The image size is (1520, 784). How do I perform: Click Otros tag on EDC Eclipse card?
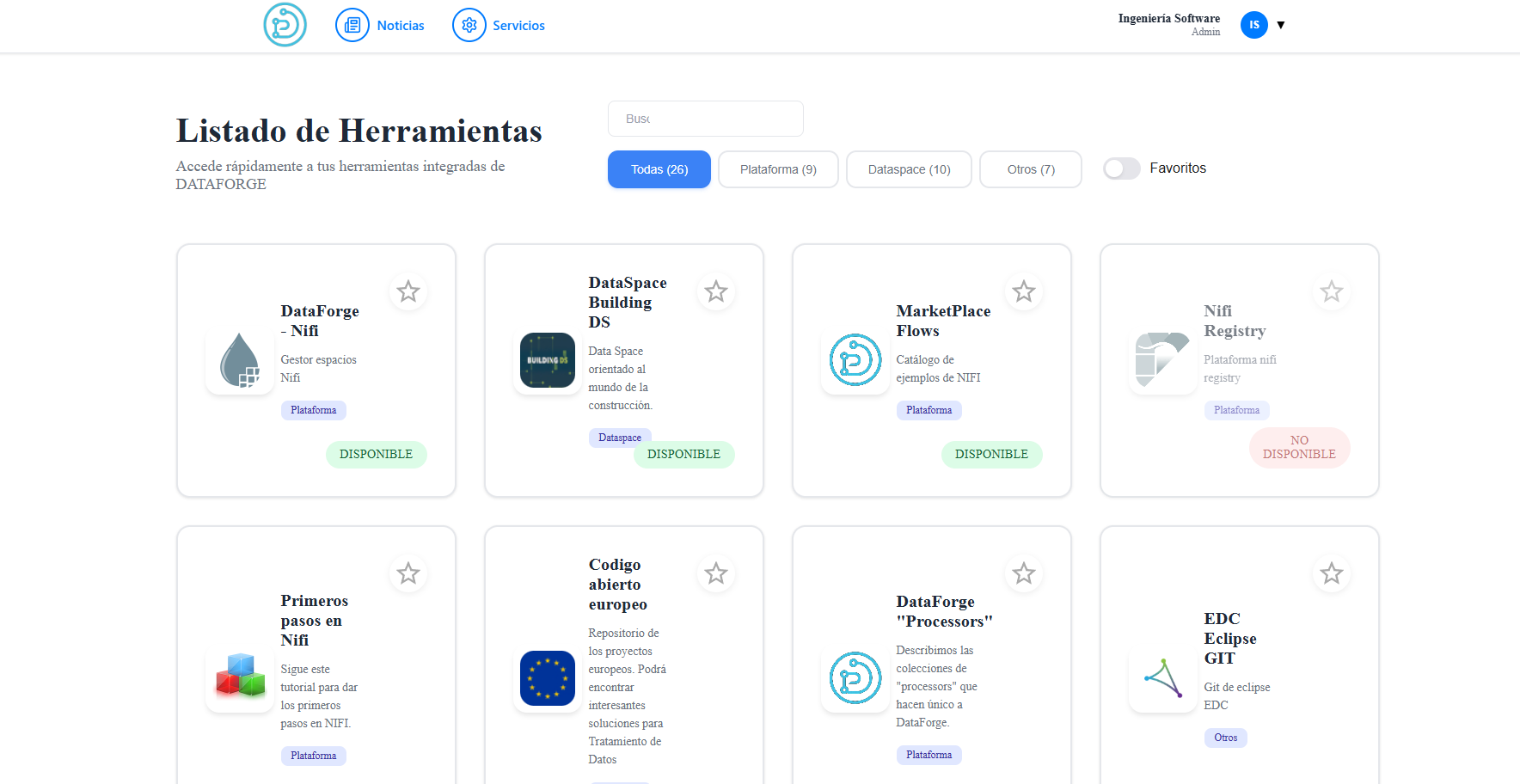(1225, 738)
